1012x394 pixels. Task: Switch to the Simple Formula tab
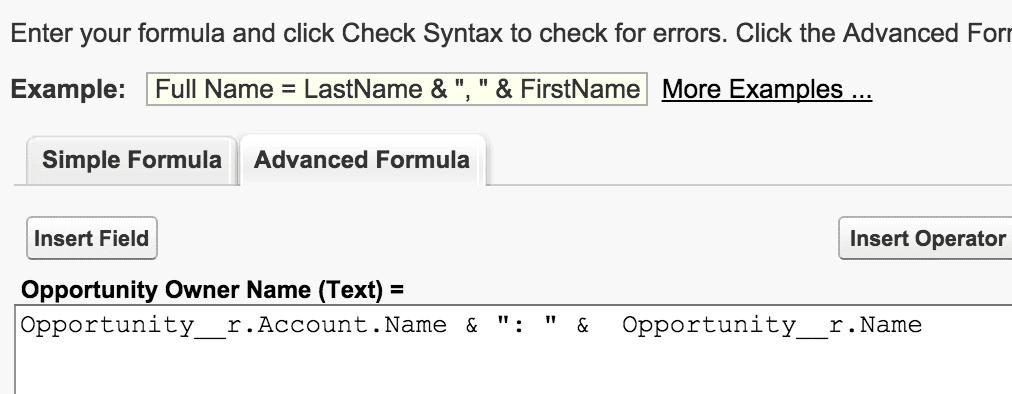point(132,160)
